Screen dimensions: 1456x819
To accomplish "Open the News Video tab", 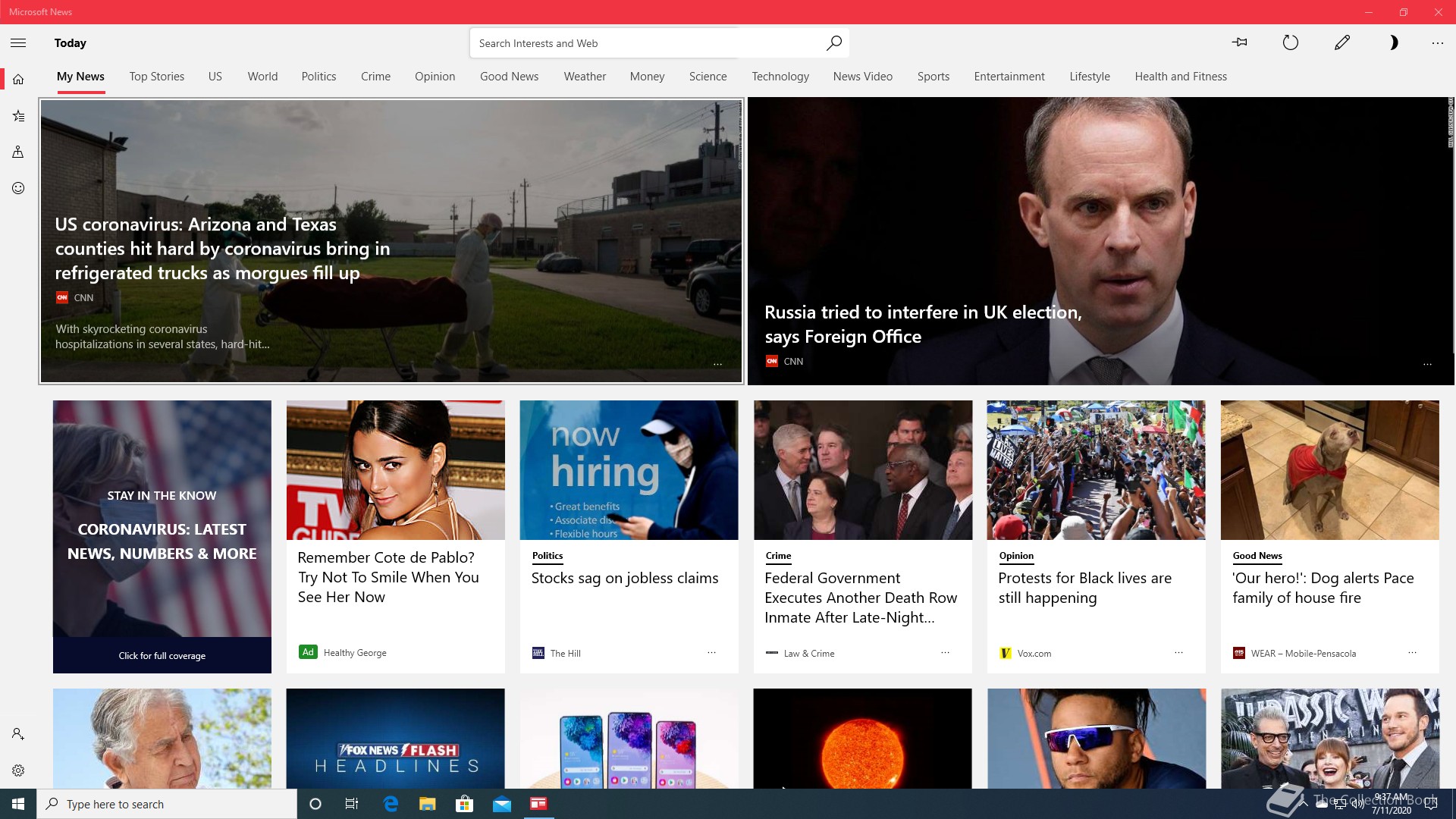I will click(x=862, y=77).
